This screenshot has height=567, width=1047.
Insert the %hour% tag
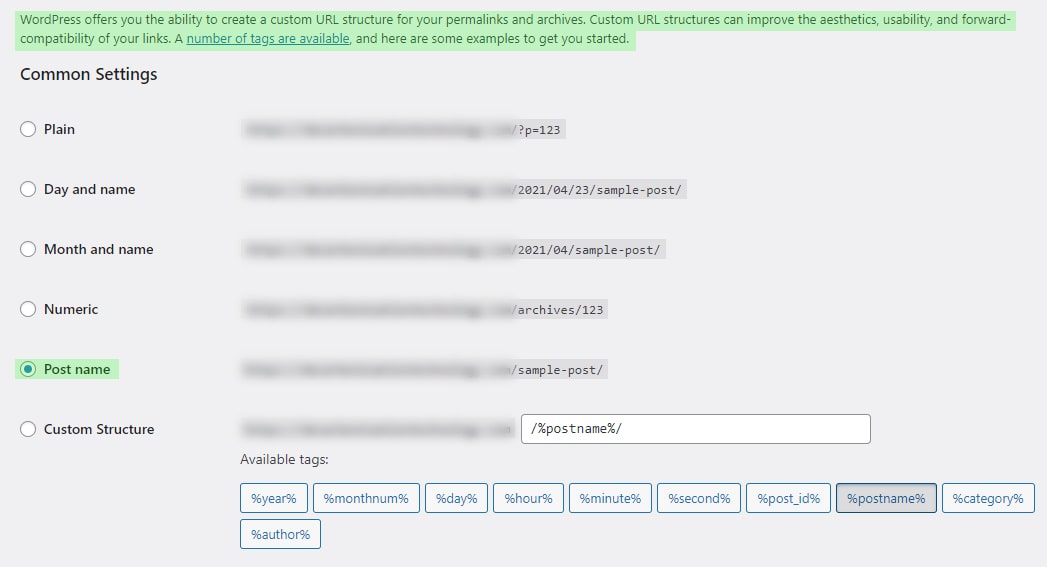[x=528, y=498]
